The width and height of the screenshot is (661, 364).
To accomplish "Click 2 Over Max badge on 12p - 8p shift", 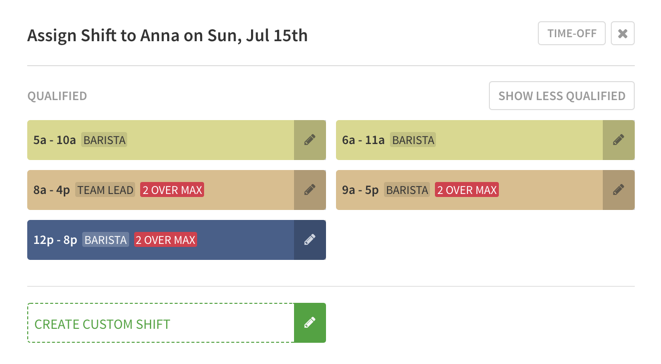I will [166, 240].
